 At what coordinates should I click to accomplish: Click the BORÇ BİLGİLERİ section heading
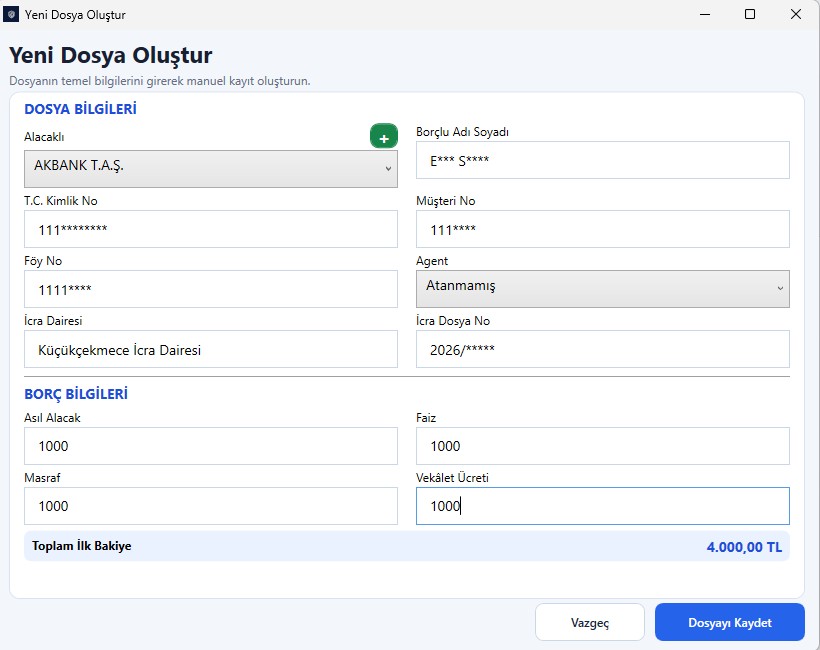[76, 394]
